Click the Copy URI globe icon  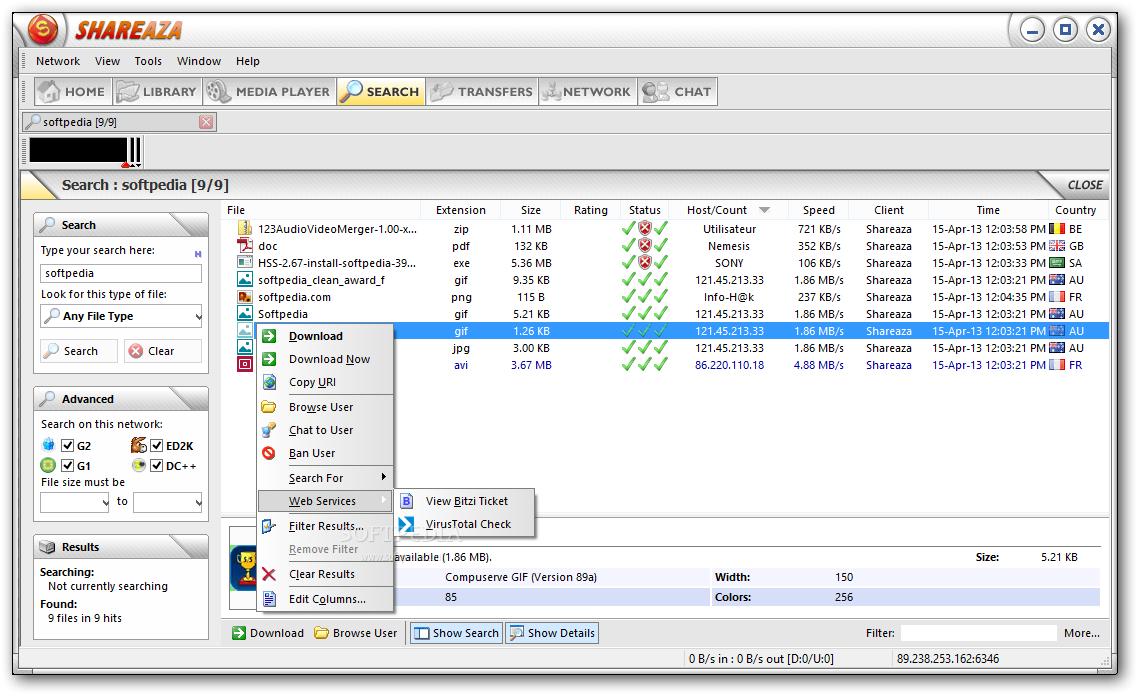[269, 382]
